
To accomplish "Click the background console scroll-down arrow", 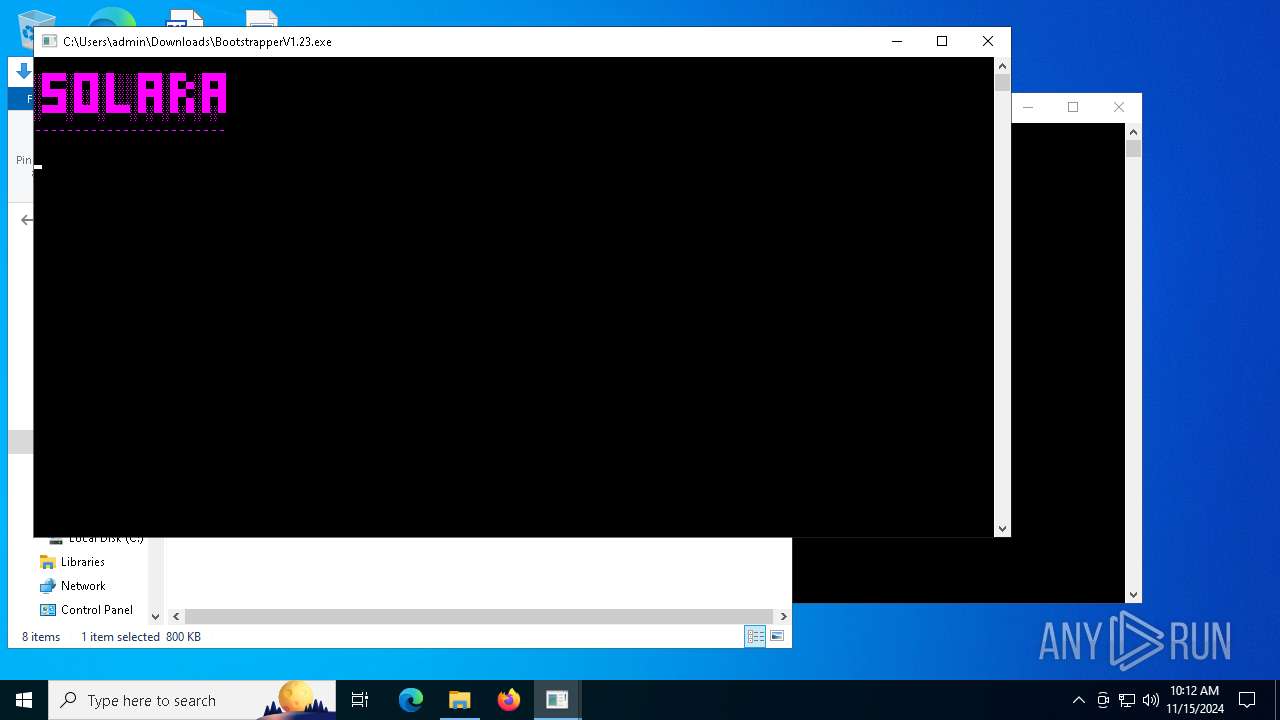I will click(x=1133, y=594).
